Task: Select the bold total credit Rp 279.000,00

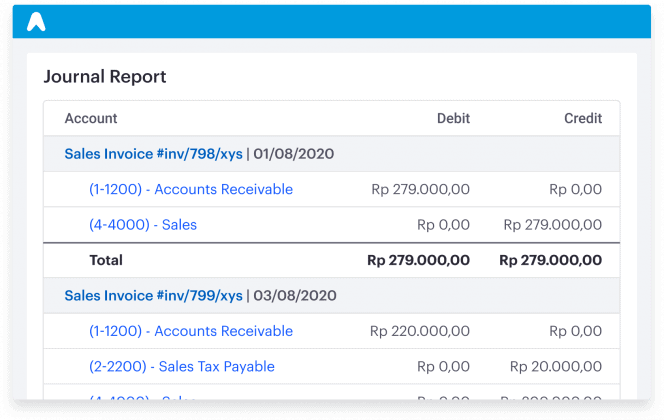Action: point(551,260)
